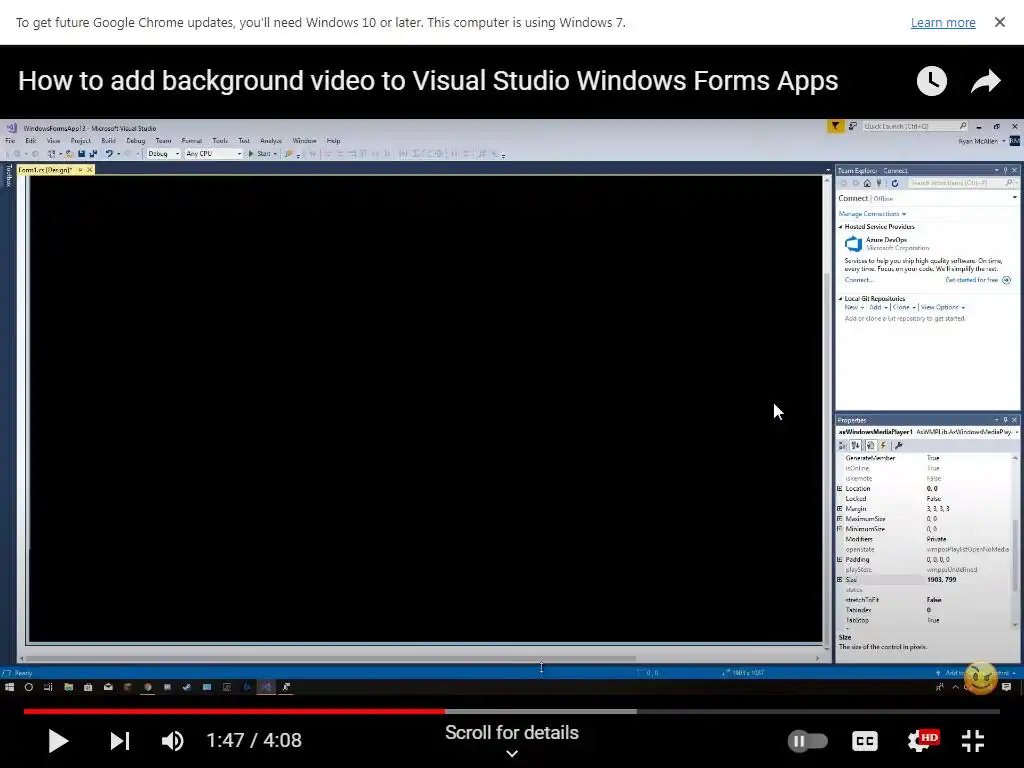Click the Alphabetical sort icon in Properties
Screen dimensions: 1024x768
856,445
